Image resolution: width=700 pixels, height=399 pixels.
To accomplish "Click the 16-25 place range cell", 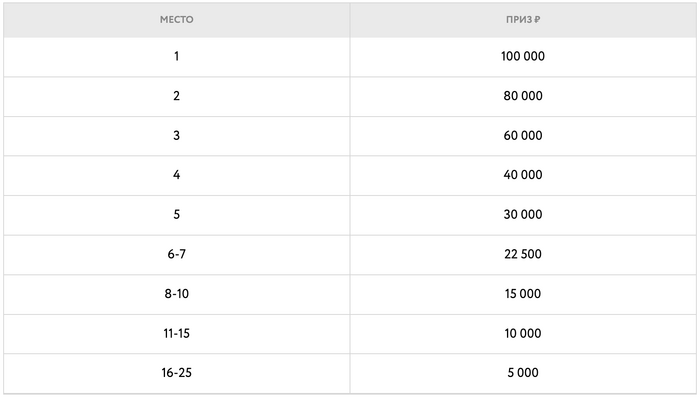I will tap(176, 374).
